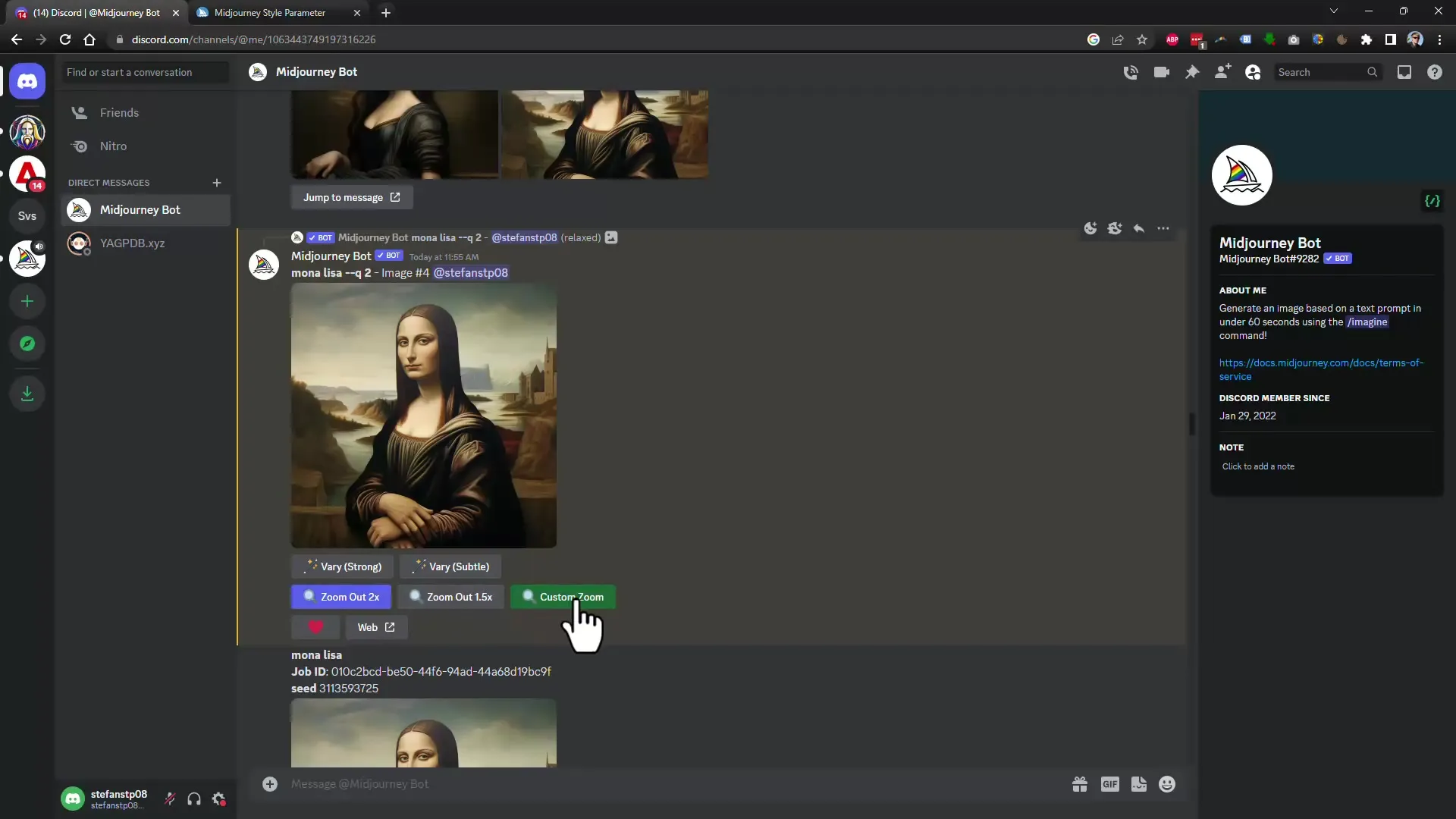1456x819 pixels.
Task: Toggle microphone mute
Action: (170, 799)
